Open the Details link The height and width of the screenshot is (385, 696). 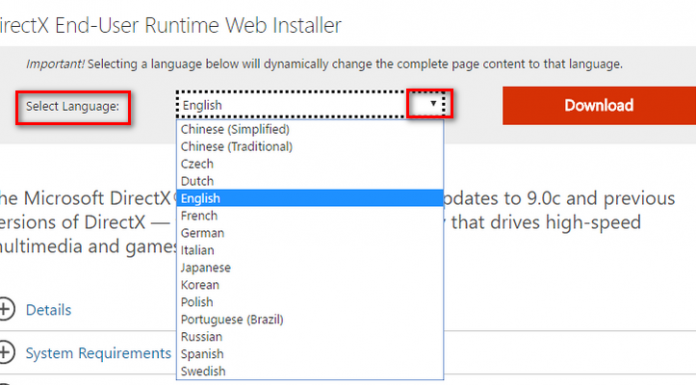48,310
